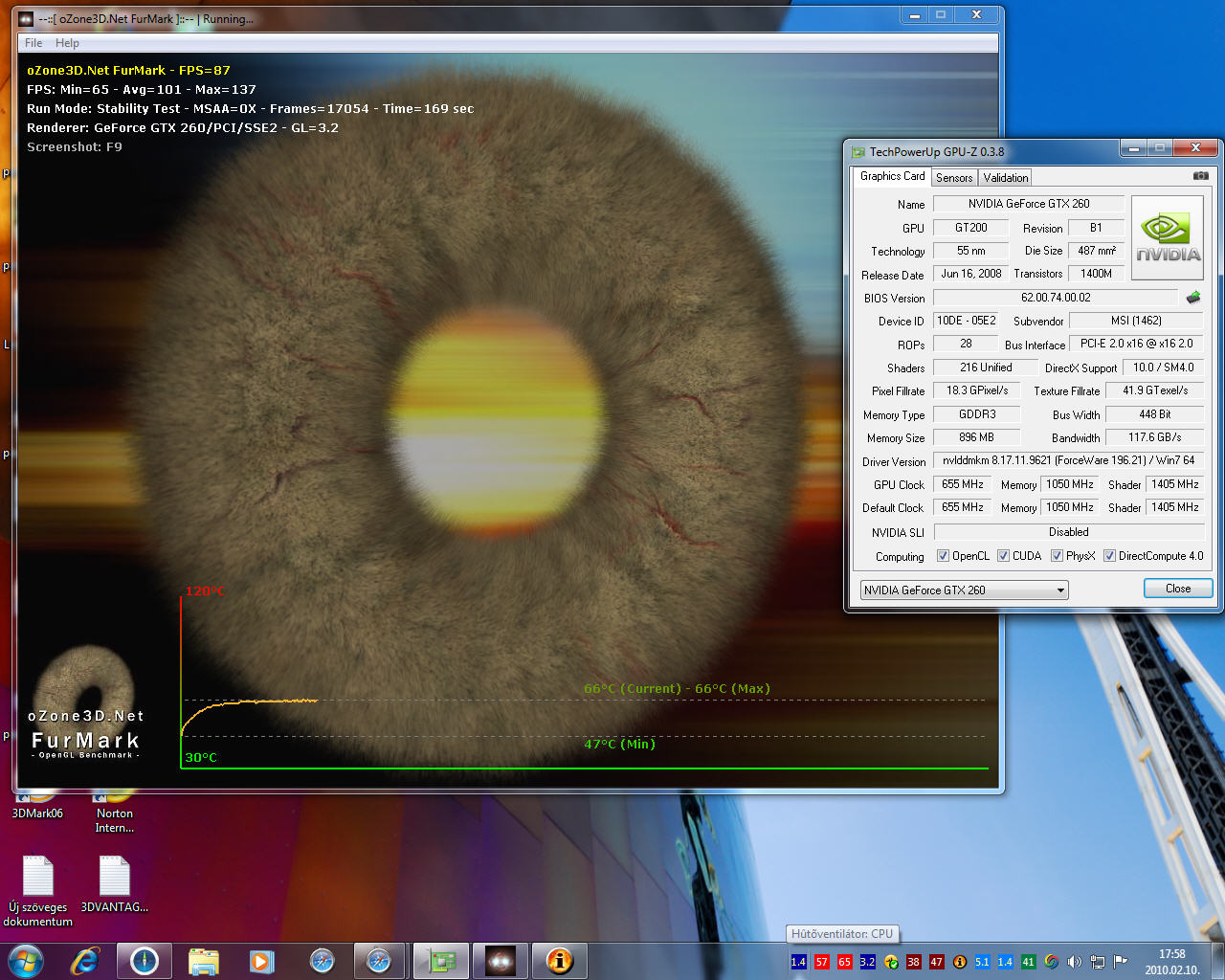
Task: Click the NVIDIA SLI Disabled field
Action: tap(1068, 532)
